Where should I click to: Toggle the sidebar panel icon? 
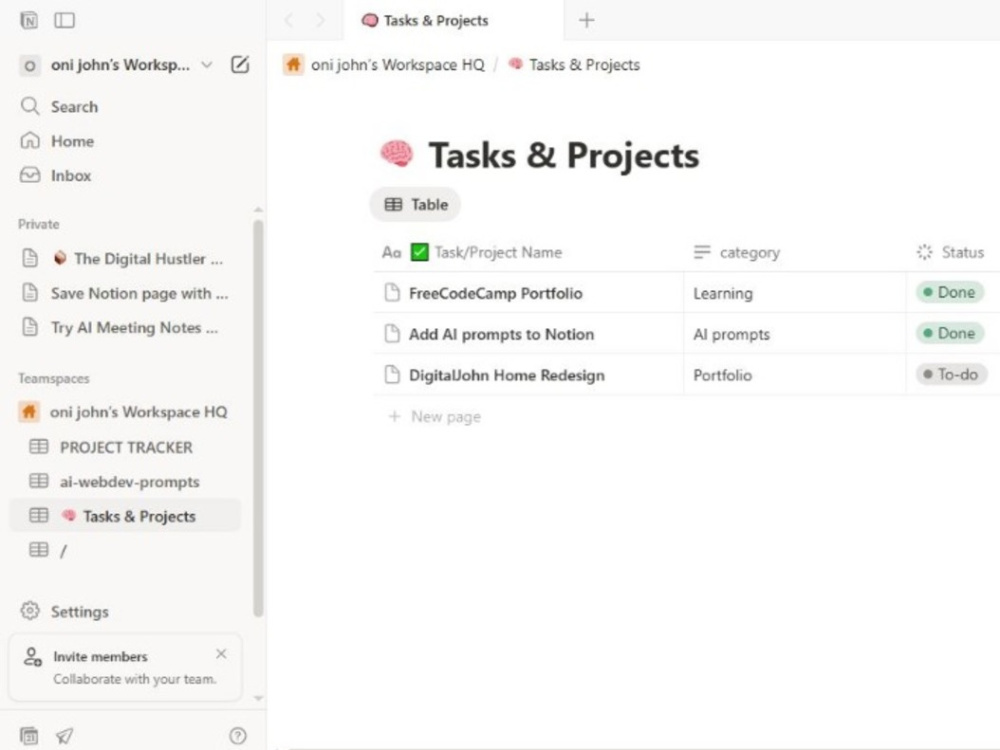pos(64,20)
